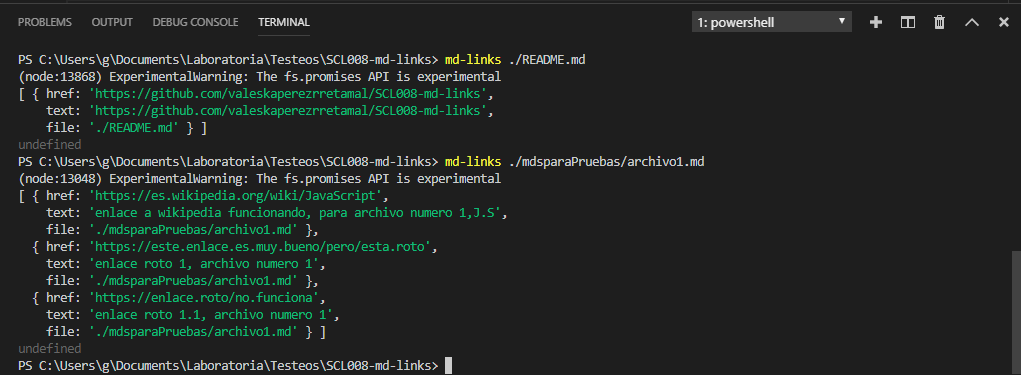Close the terminal panel
This screenshot has width=1021, height=375.
tap(1003, 22)
